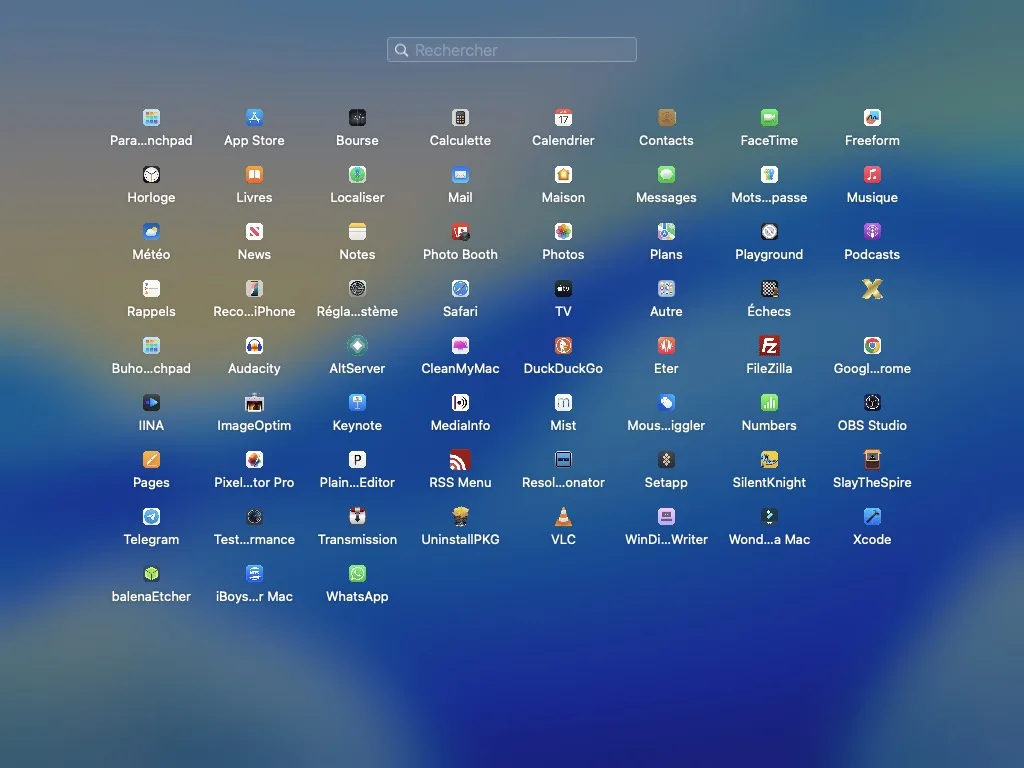Launch the Échecs chess game
1024x768 pixels.
pyautogui.click(x=768, y=289)
